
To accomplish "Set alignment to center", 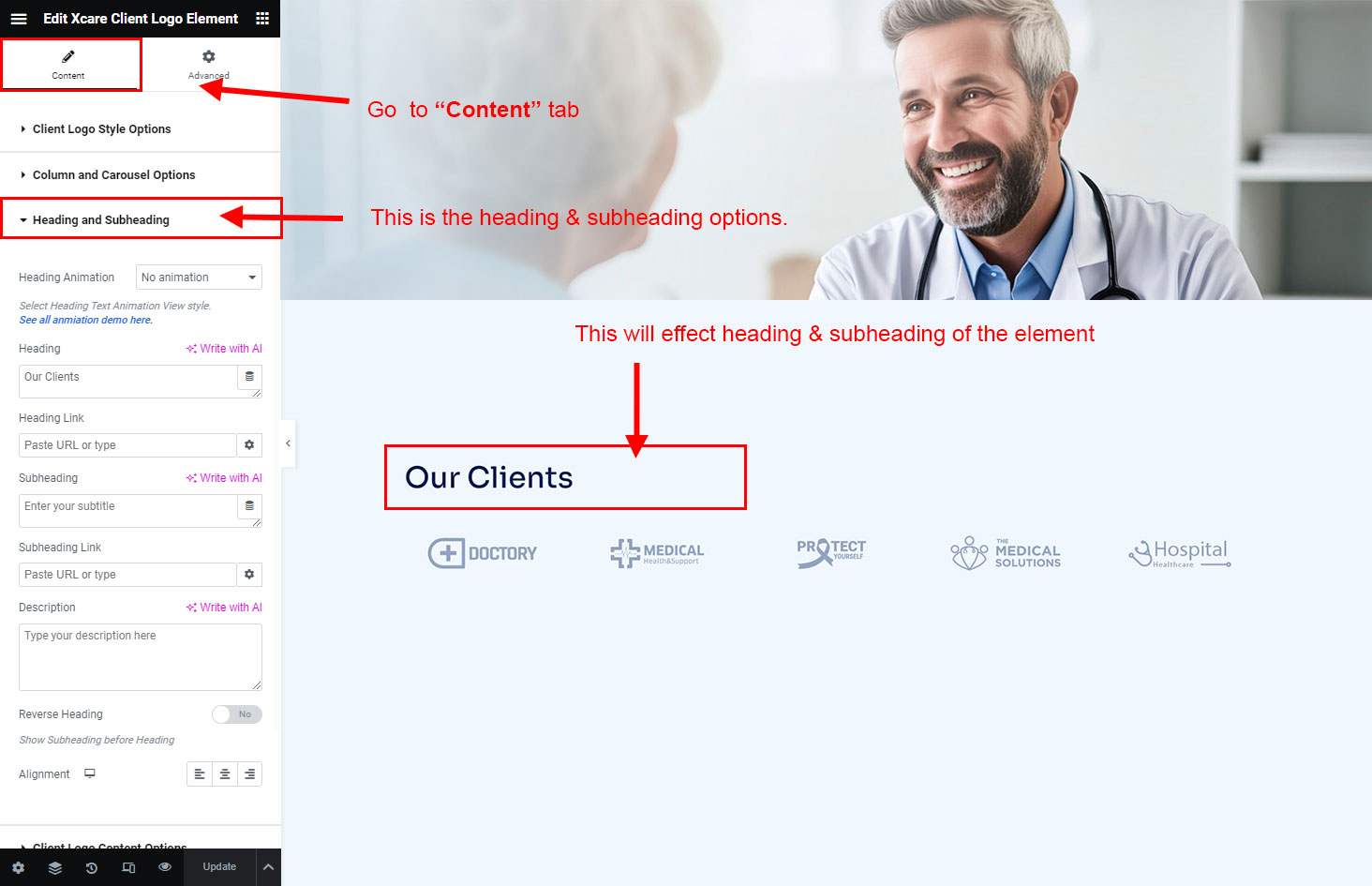I will [225, 774].
